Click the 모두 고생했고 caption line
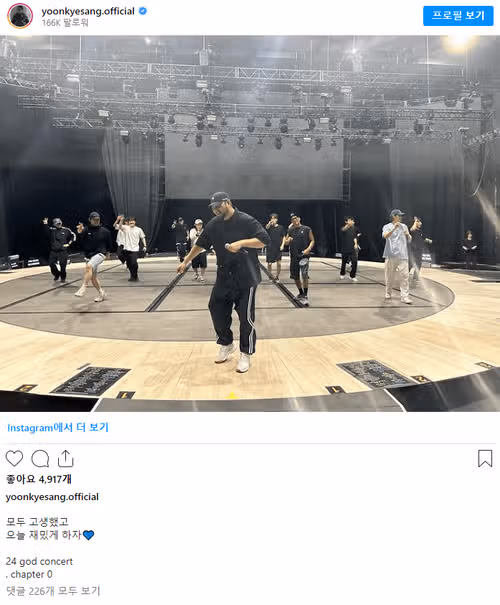 tap(37, 522)
